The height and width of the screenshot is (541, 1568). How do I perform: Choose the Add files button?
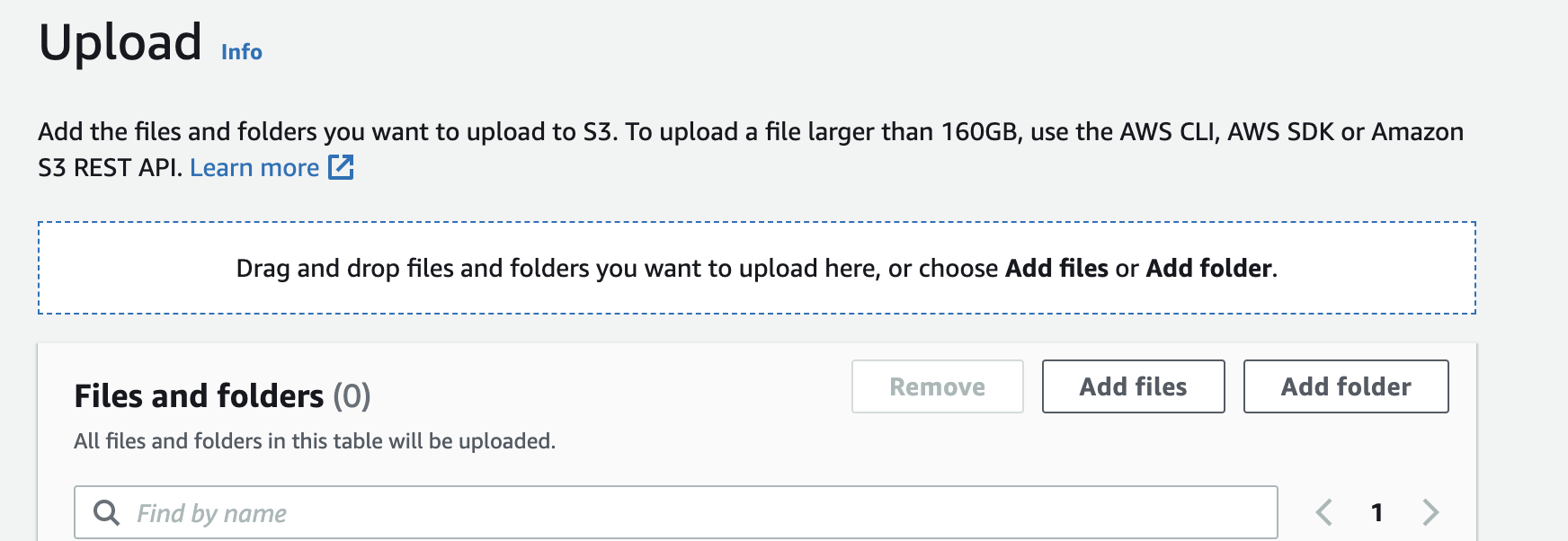[x=1133, y=386]
